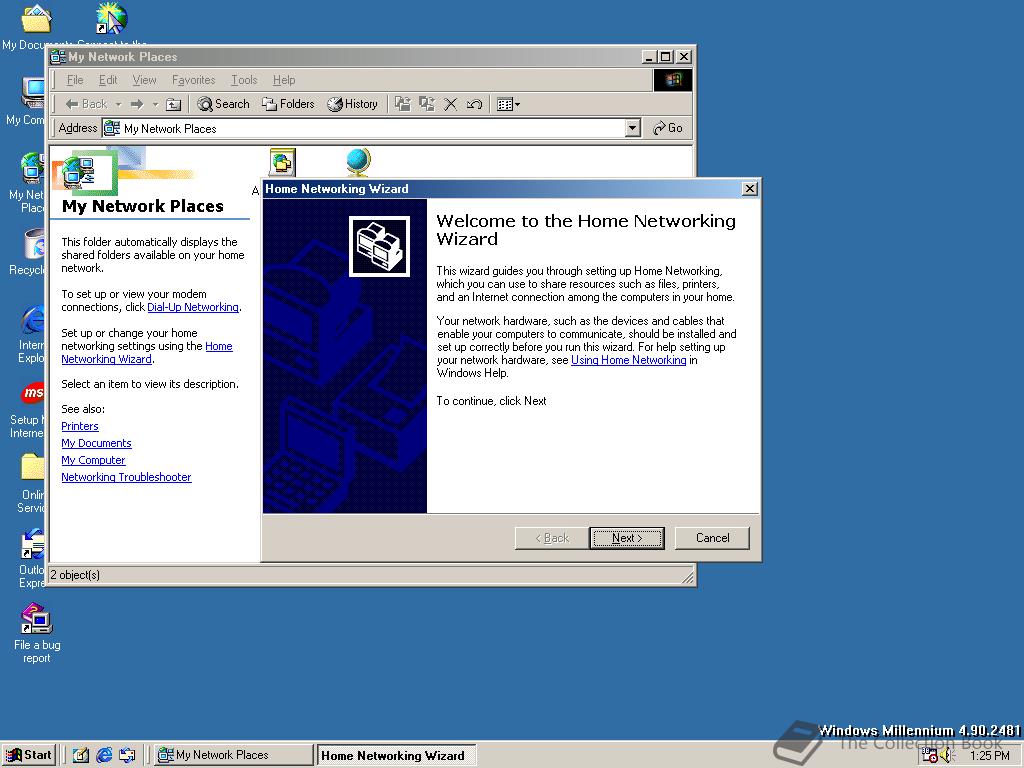Viewport: 1024px width, 768px height.
Task: Click the Start button
Action: [x=29, y=755]
